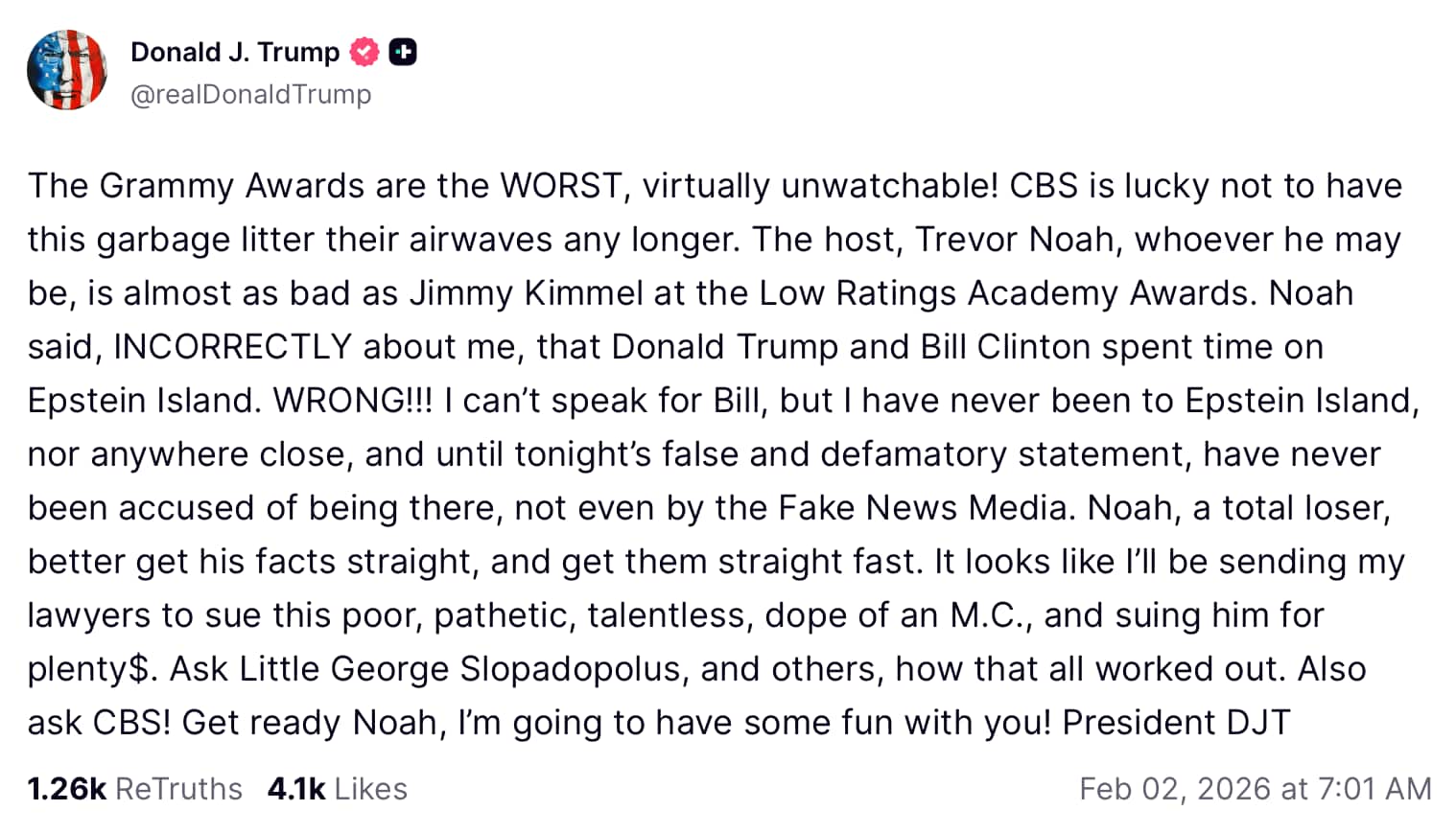Screen dimensions: 1456x834
Task: Click the @realDonaldTrump handle
Action: 250,94
